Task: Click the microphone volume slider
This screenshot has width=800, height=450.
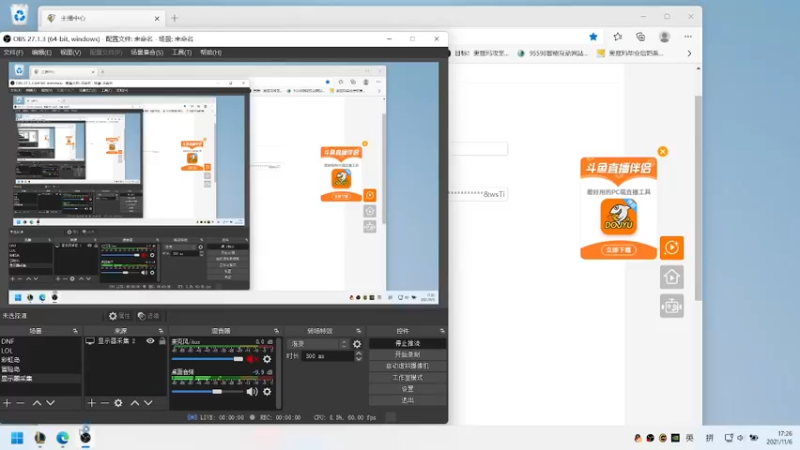Action: pyautogui.click(x=207, y=359)
